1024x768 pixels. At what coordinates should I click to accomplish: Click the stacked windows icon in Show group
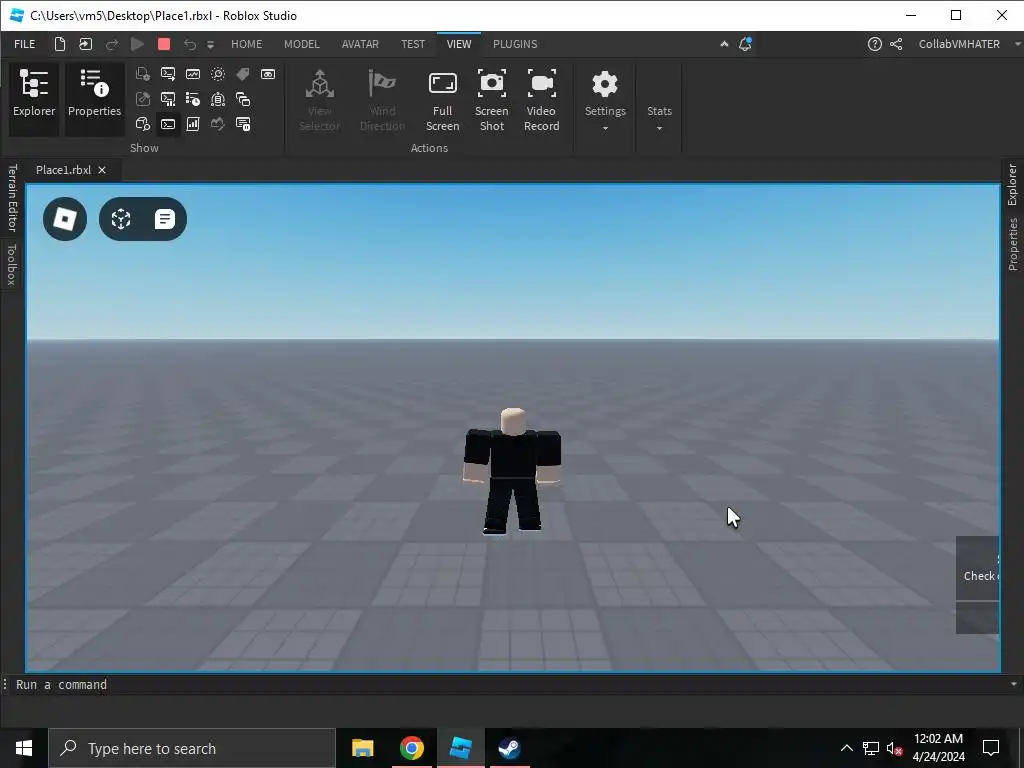coord(243,99)
